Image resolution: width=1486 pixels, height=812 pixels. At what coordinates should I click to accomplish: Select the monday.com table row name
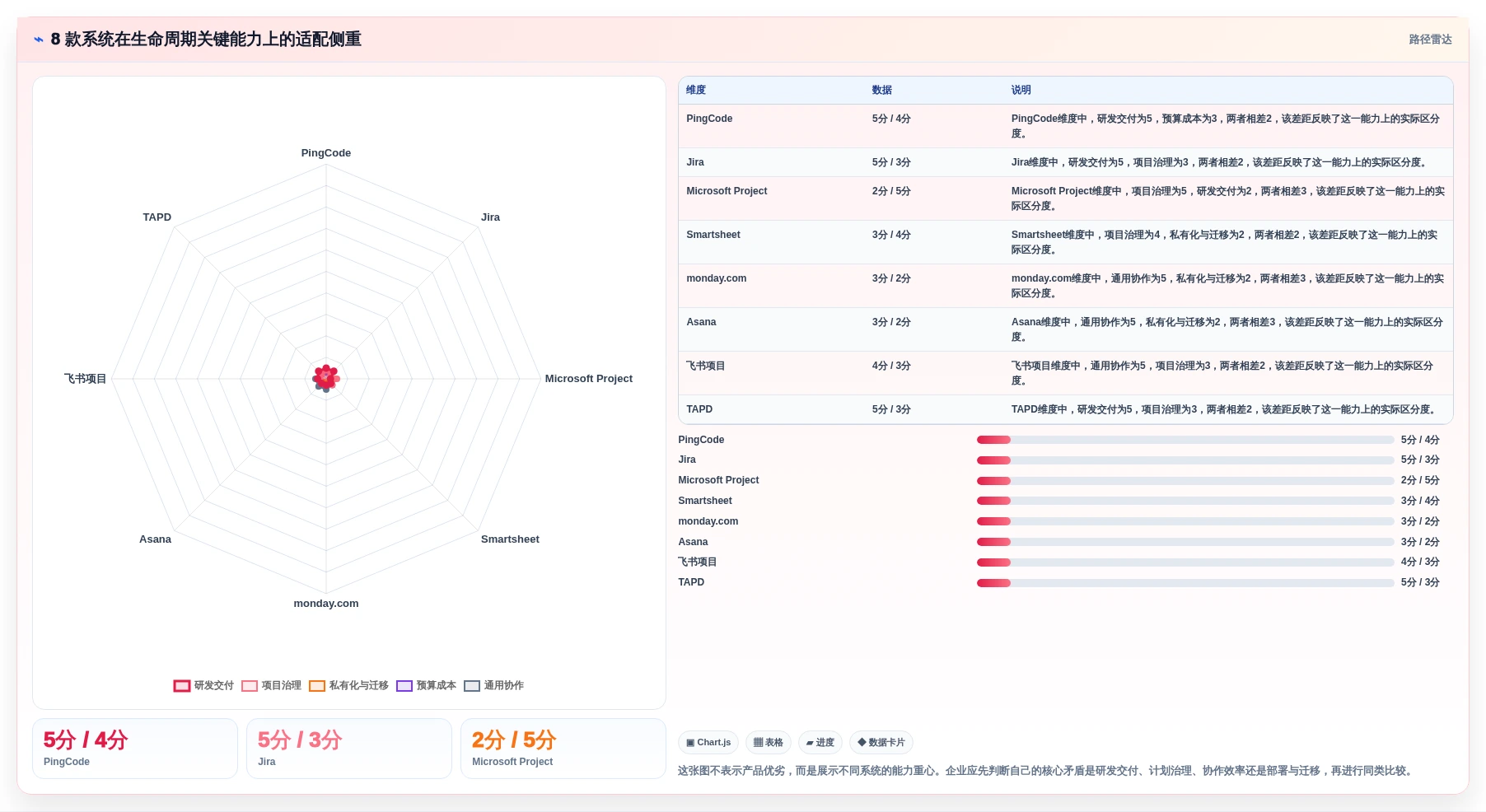[x=717, y=278]
